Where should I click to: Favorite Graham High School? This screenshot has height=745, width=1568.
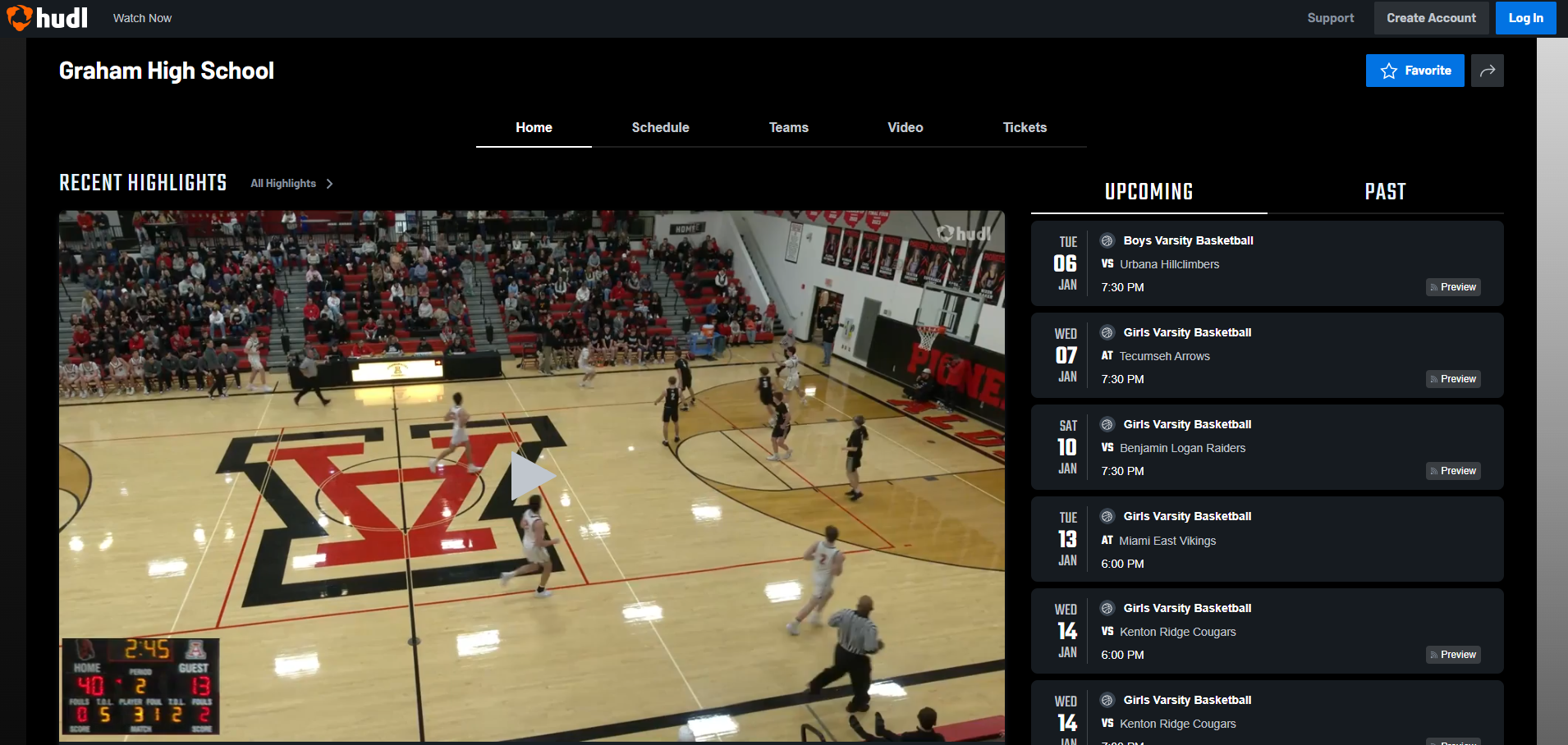coord(1414,71)
